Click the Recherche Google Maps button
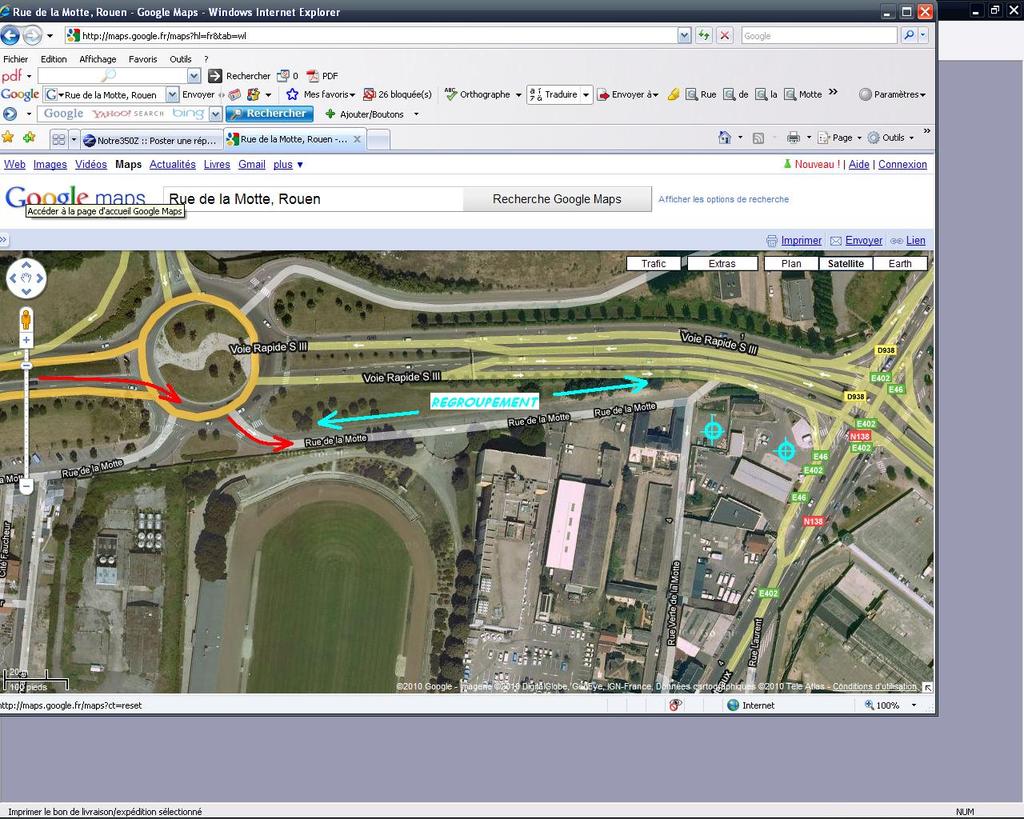Image resolution: width=1024 pixels, height=819 pixels. (557, 199)
